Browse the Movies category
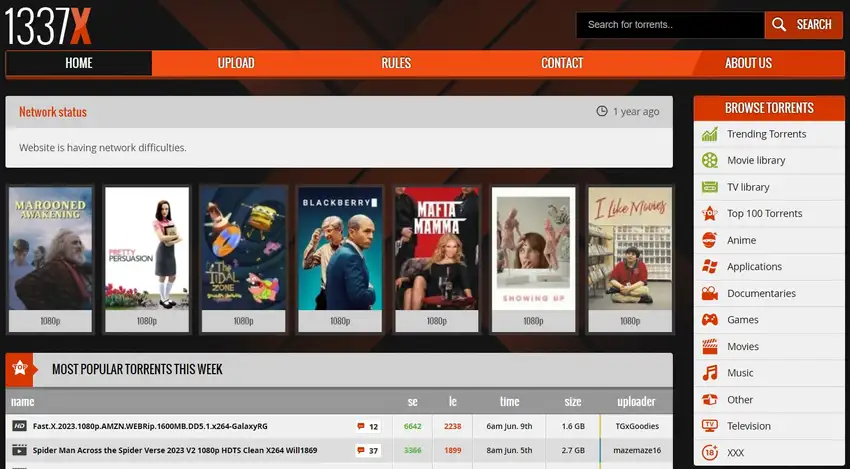Image resolution: width=850 pixels, height=469 pixels. tap(743, 346)
